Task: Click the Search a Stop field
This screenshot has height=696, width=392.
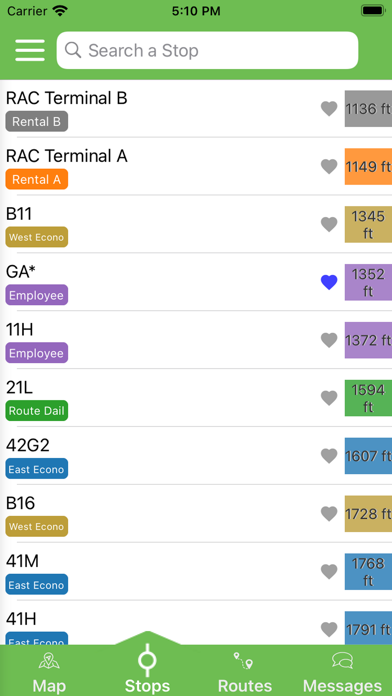Action: pos(207,50)
